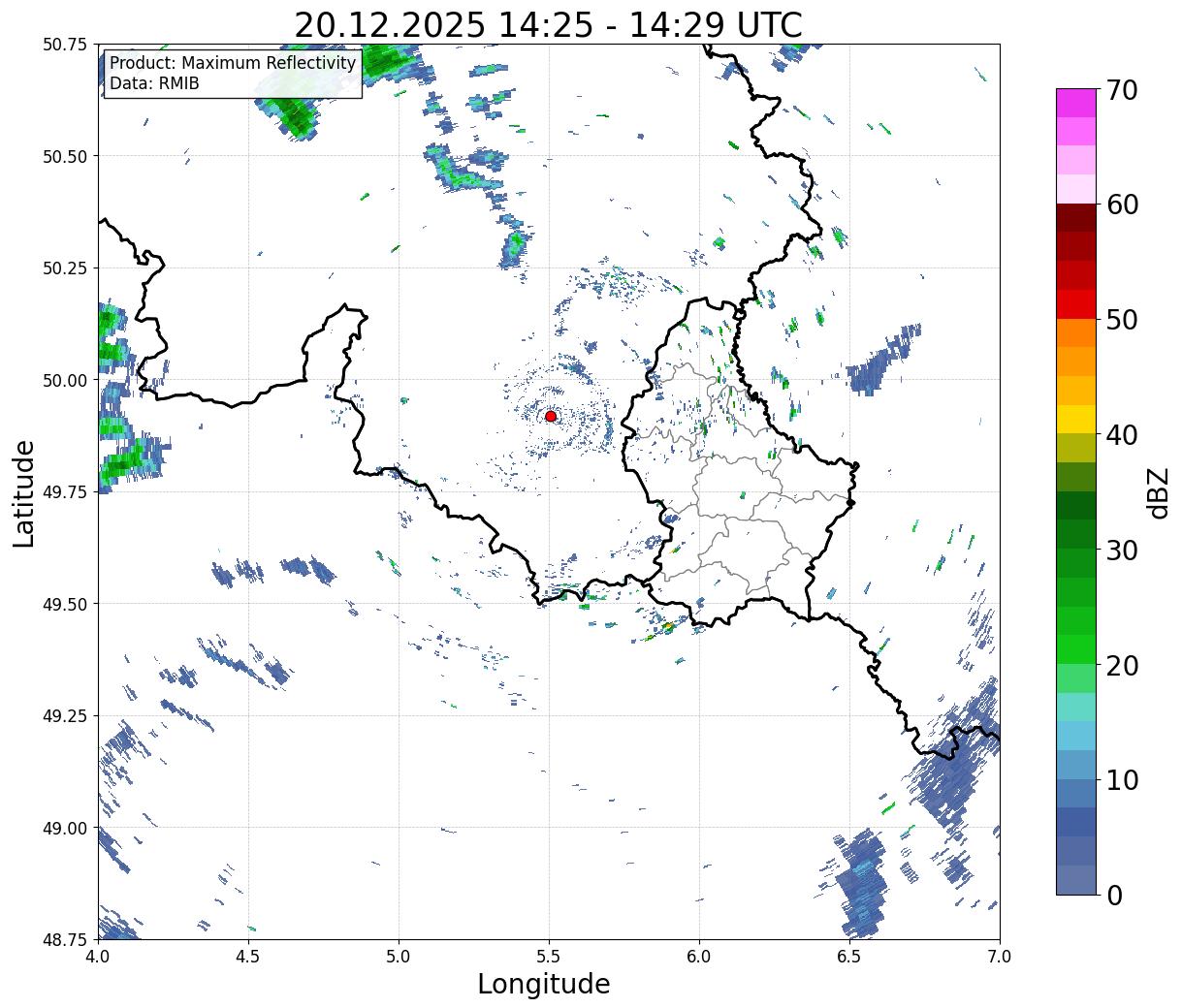1182x1008 pixels.
Task: Click the latitude tick label 50.75
Action: 65,45
